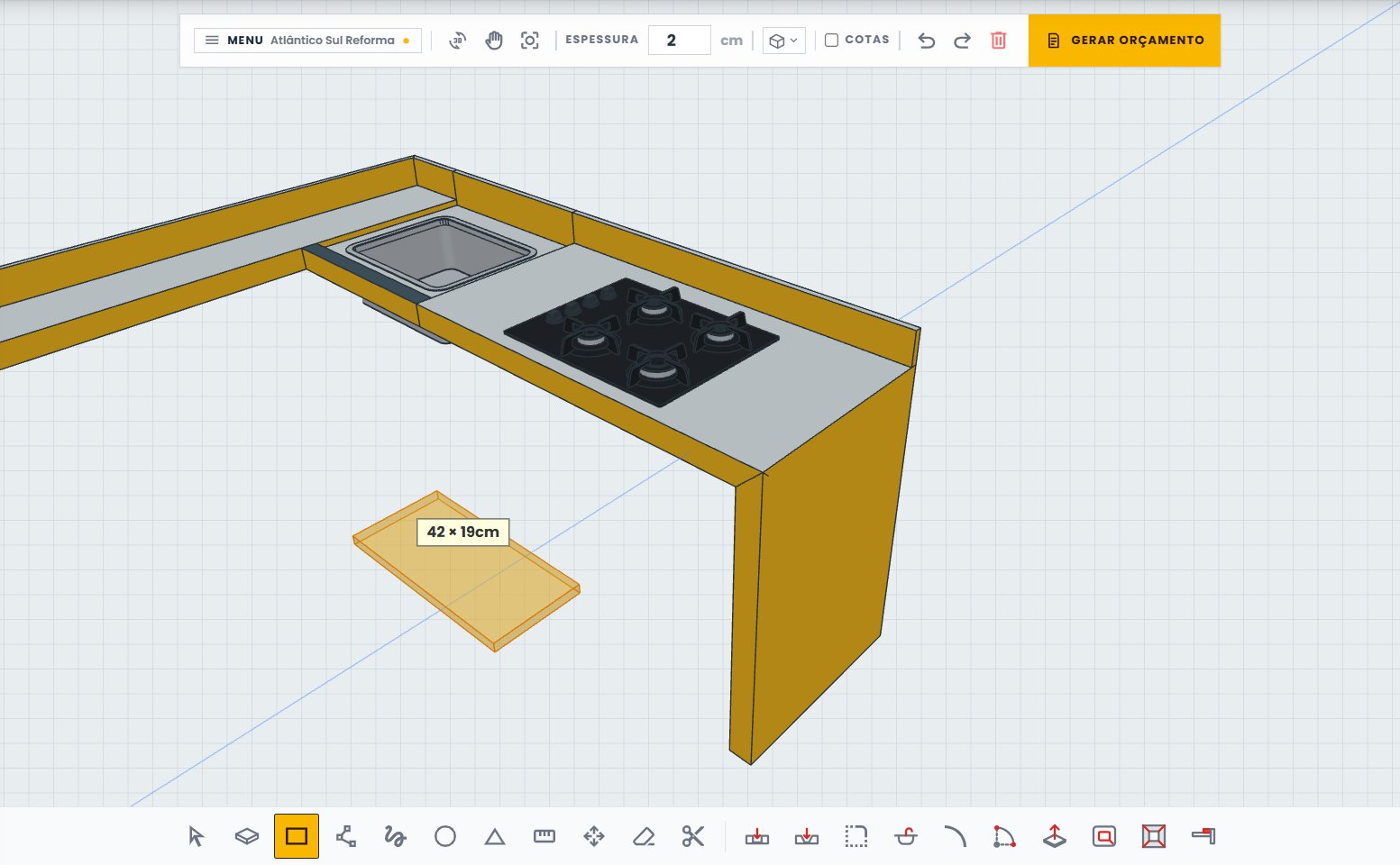The image size is (1400, 865).
Task: Click the red crossed square tool
Action: 1154,836
